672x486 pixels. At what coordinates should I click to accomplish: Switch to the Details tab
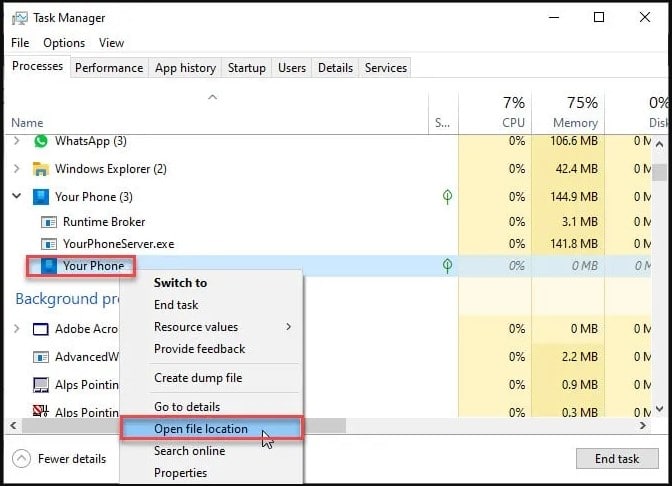click(336, 68)
